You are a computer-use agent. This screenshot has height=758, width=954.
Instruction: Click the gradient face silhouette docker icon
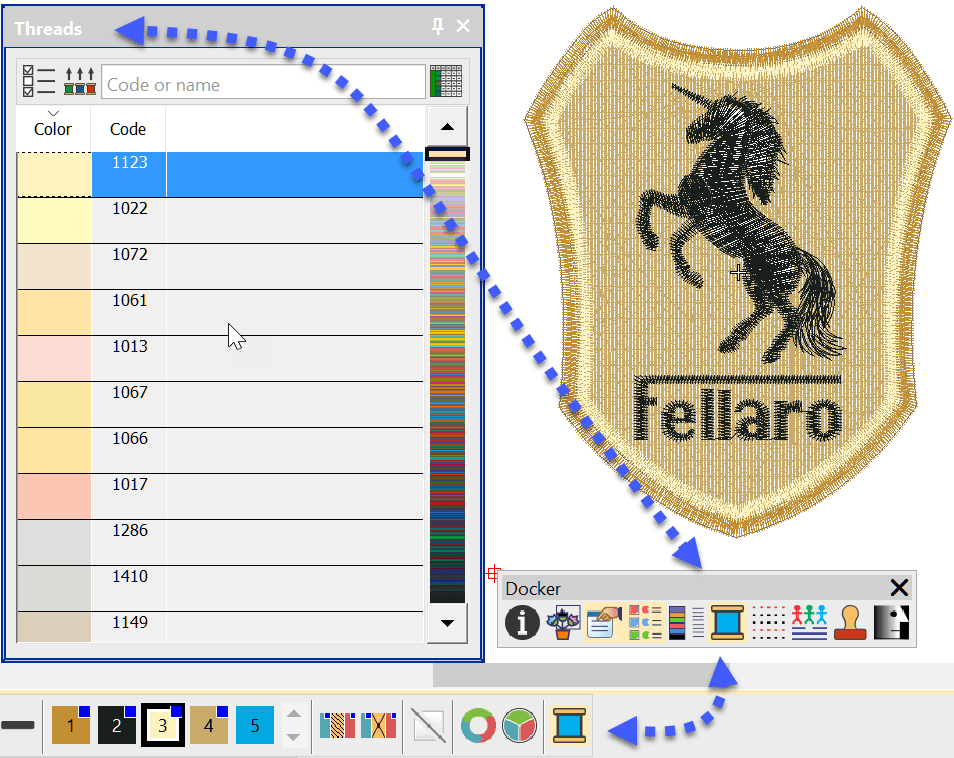[x=892, y=622]
